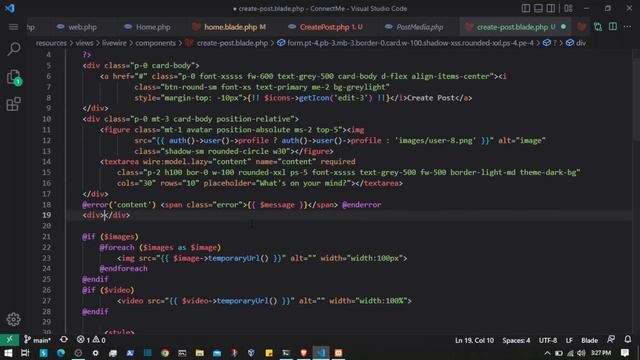This screenshot has width=640, height=360.
Task: Open the Extensions view
Action: pyautogui.click(x=13, y=104)
